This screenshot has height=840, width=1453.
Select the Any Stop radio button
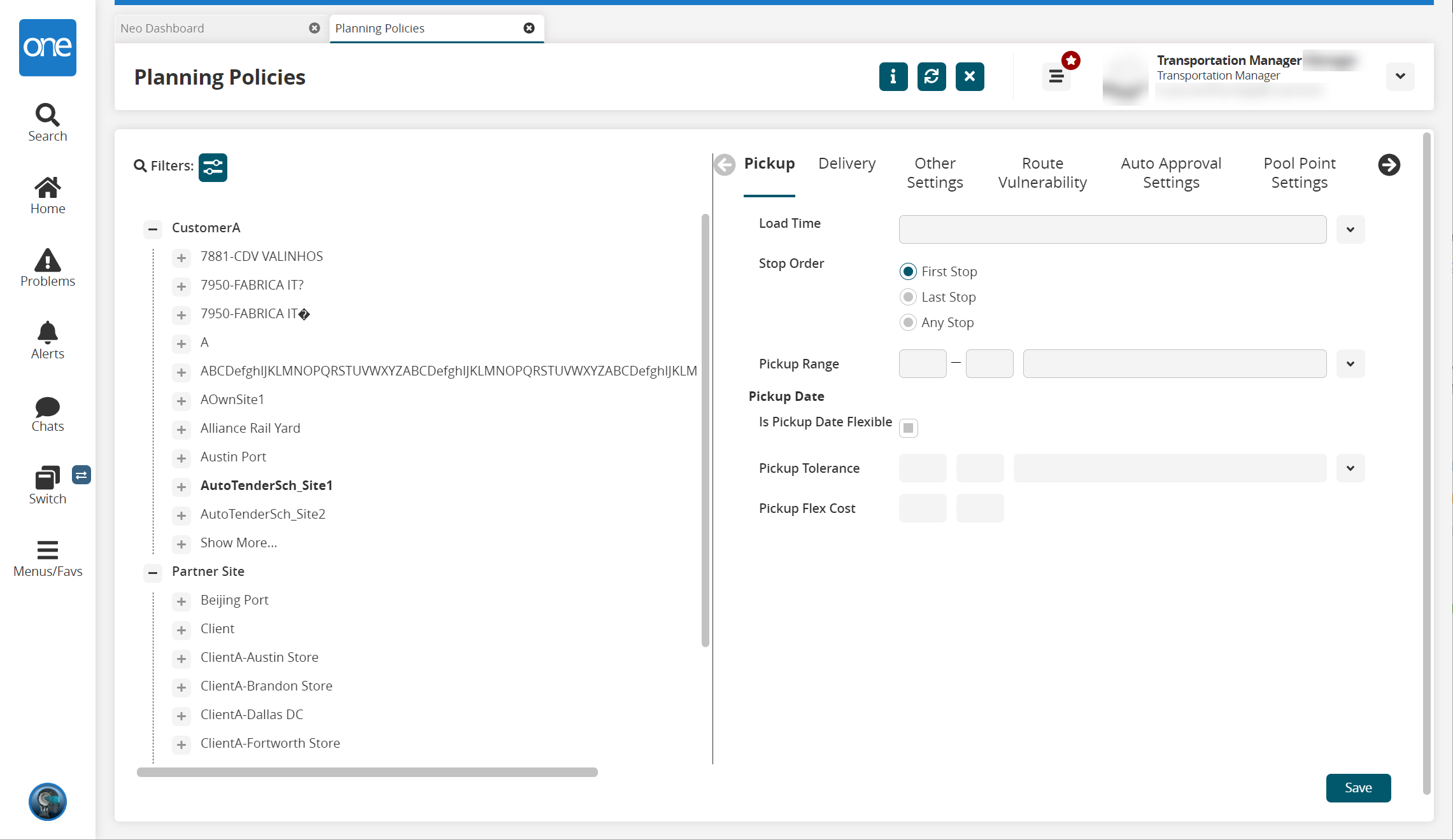tap(908, 323)
